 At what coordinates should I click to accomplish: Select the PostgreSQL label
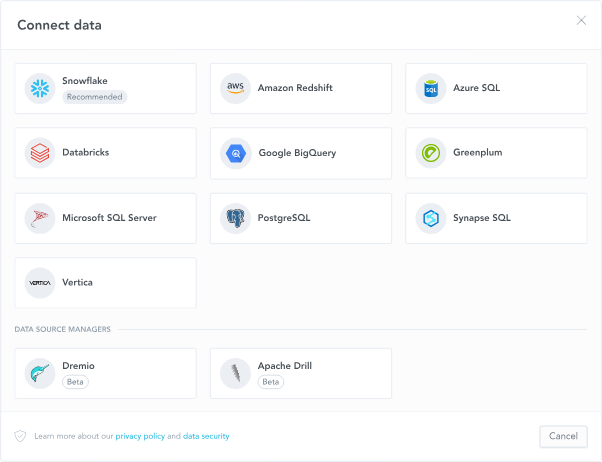tap(284, 218)
